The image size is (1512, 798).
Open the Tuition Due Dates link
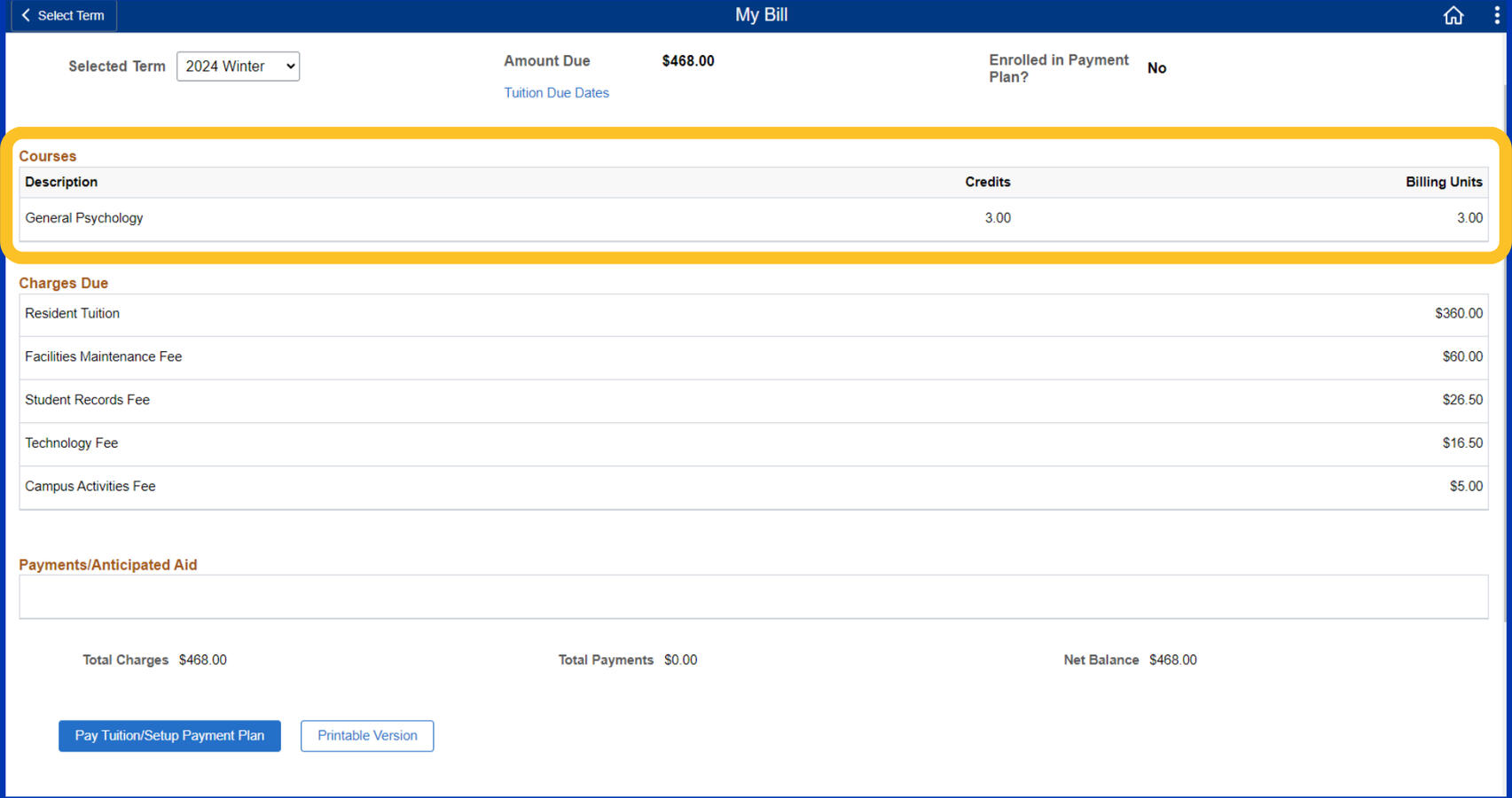point(556,93)
